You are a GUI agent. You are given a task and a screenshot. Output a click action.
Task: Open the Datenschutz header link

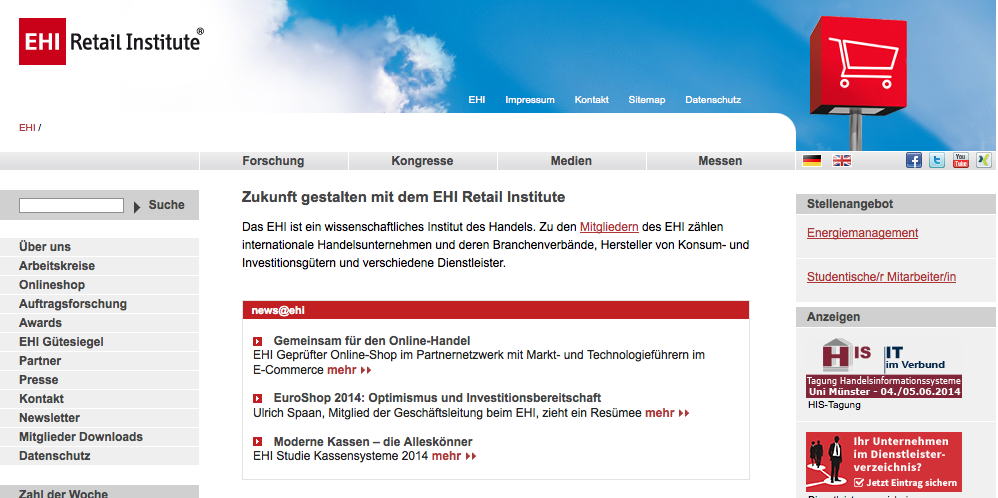point(713,100)
